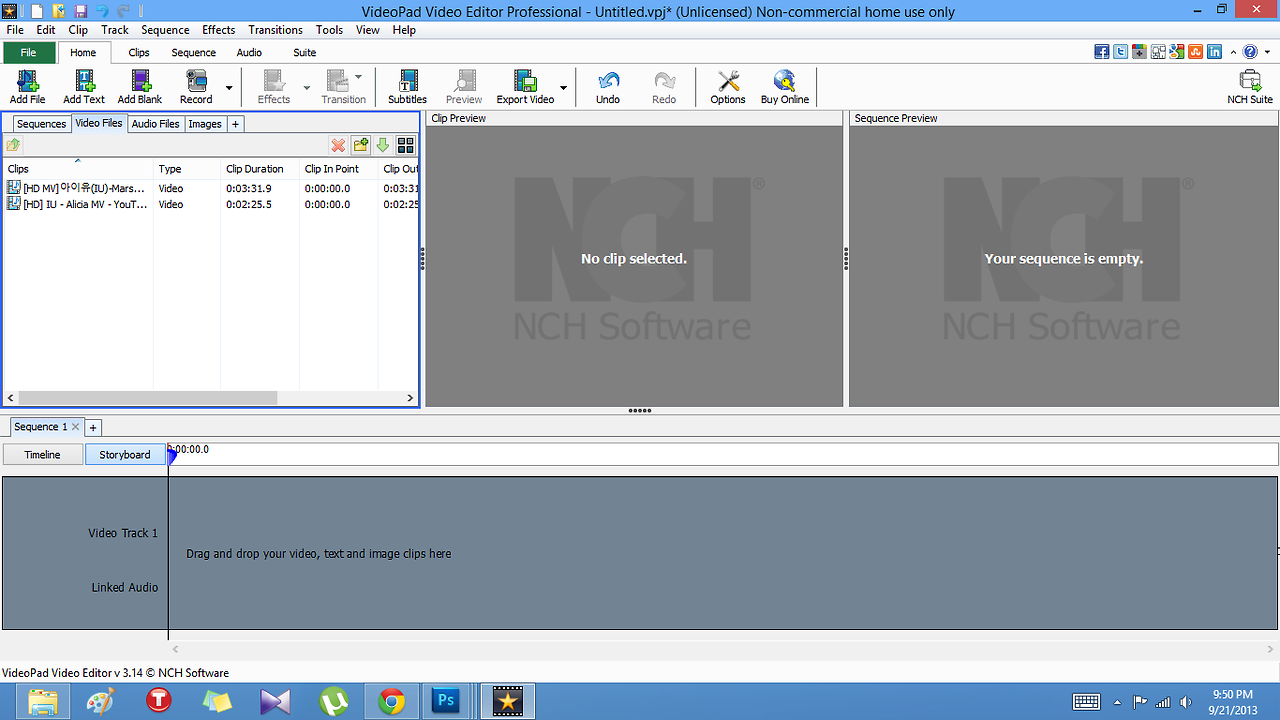Viewport: 1280px width, 720px height.
Task: Click the blue timeline playhead marker
Action: (172, 456)
